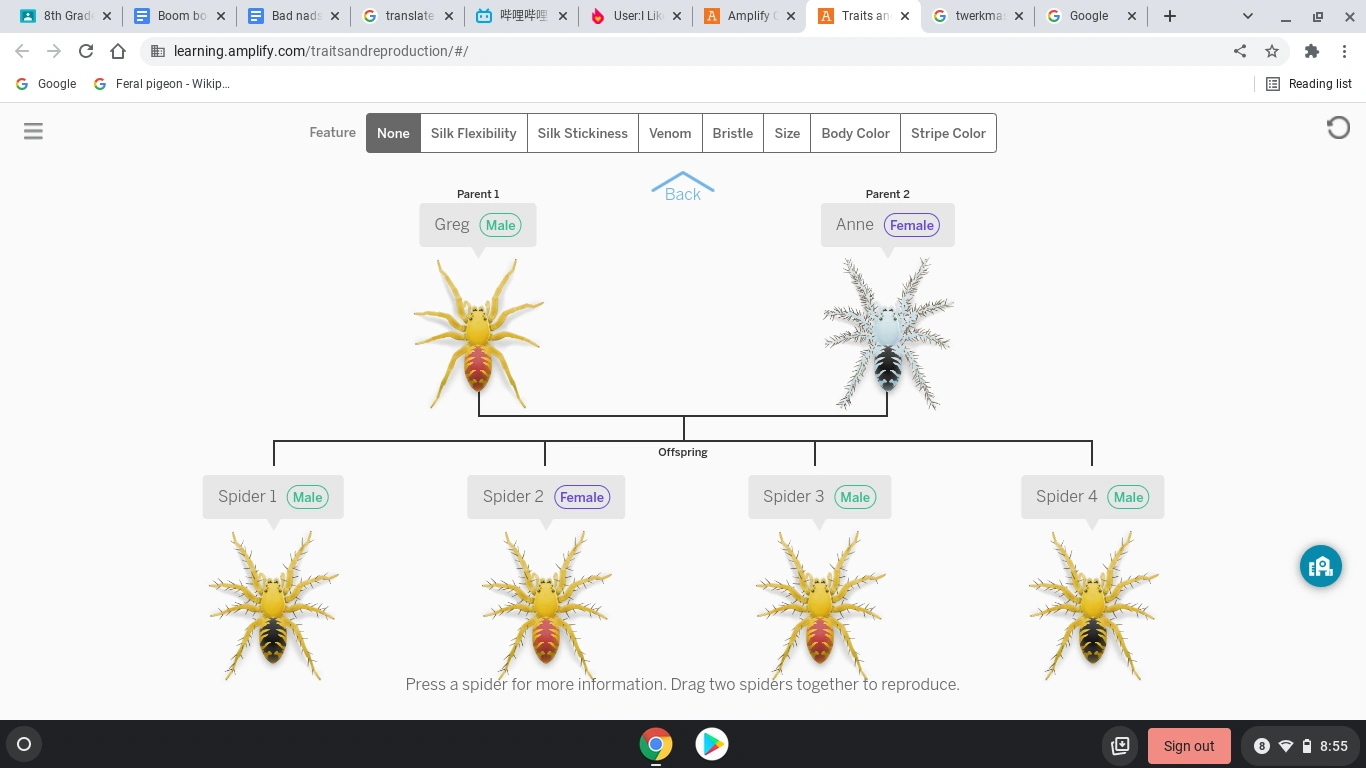This screenshot has height=768, width=1366.
Task: Turn on the Stripe Color feature
Action: point(947,133)
